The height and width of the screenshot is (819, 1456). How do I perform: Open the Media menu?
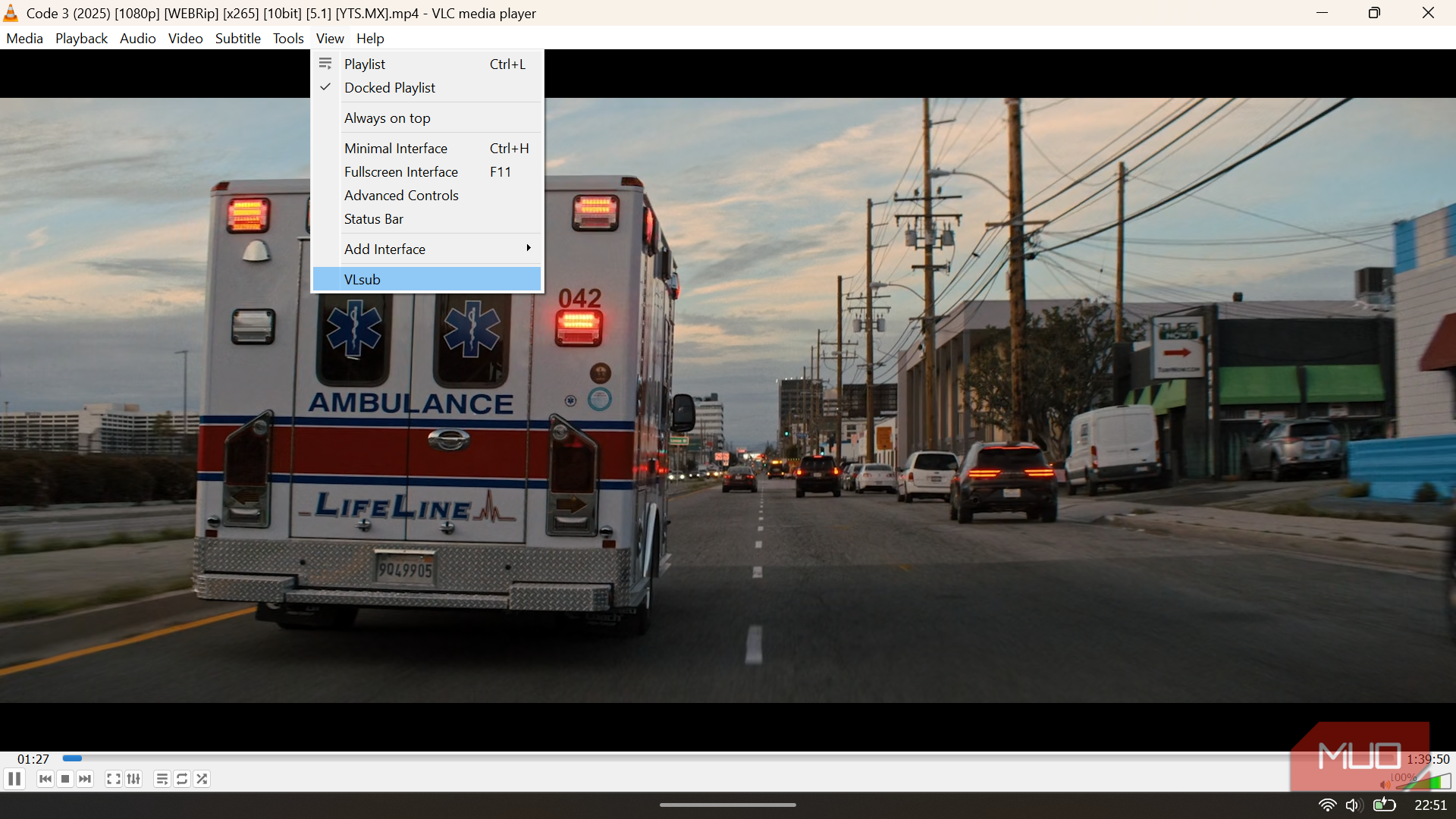[x=24, y=38]
